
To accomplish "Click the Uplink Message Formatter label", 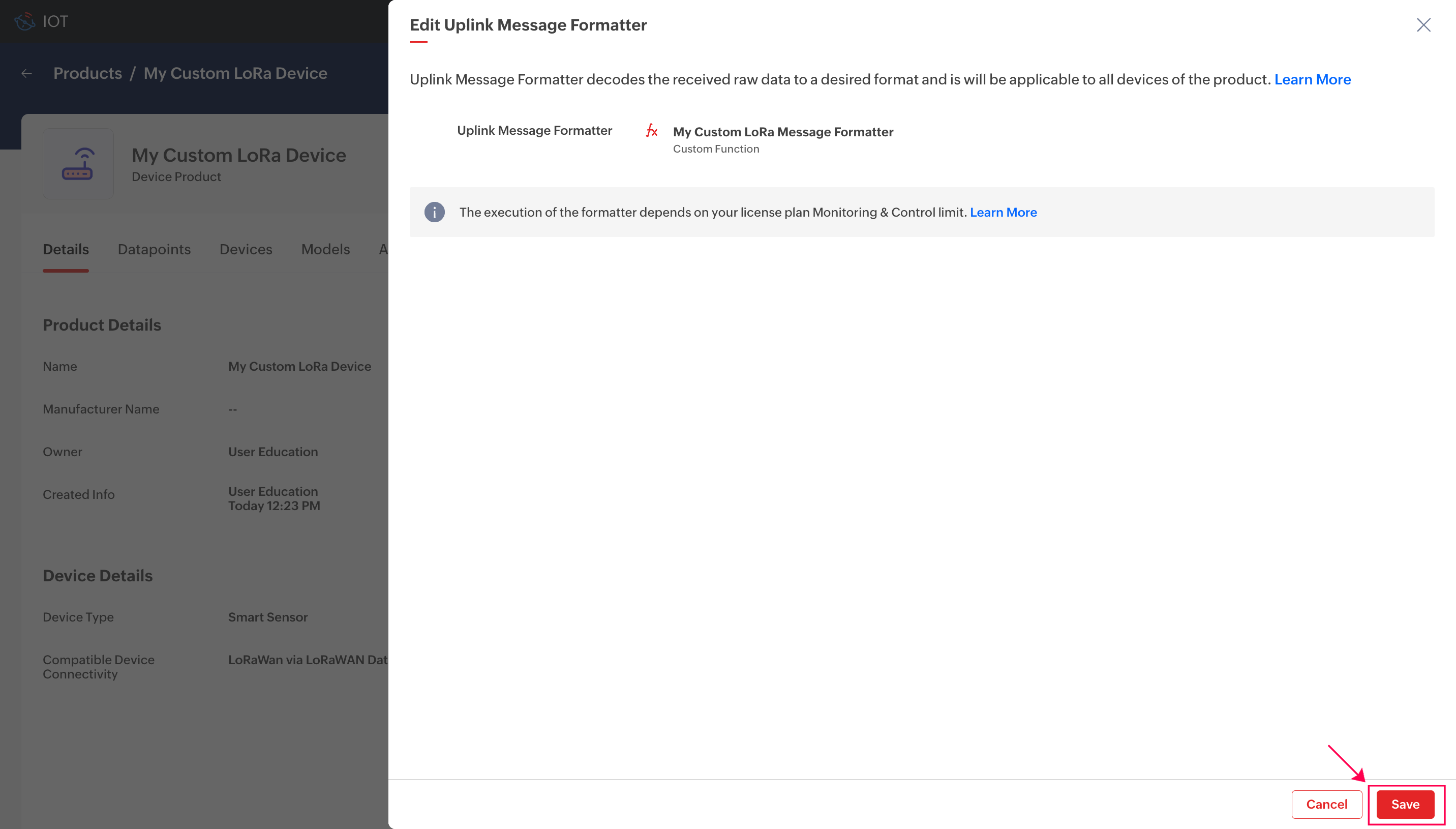I will coord(534,131).
